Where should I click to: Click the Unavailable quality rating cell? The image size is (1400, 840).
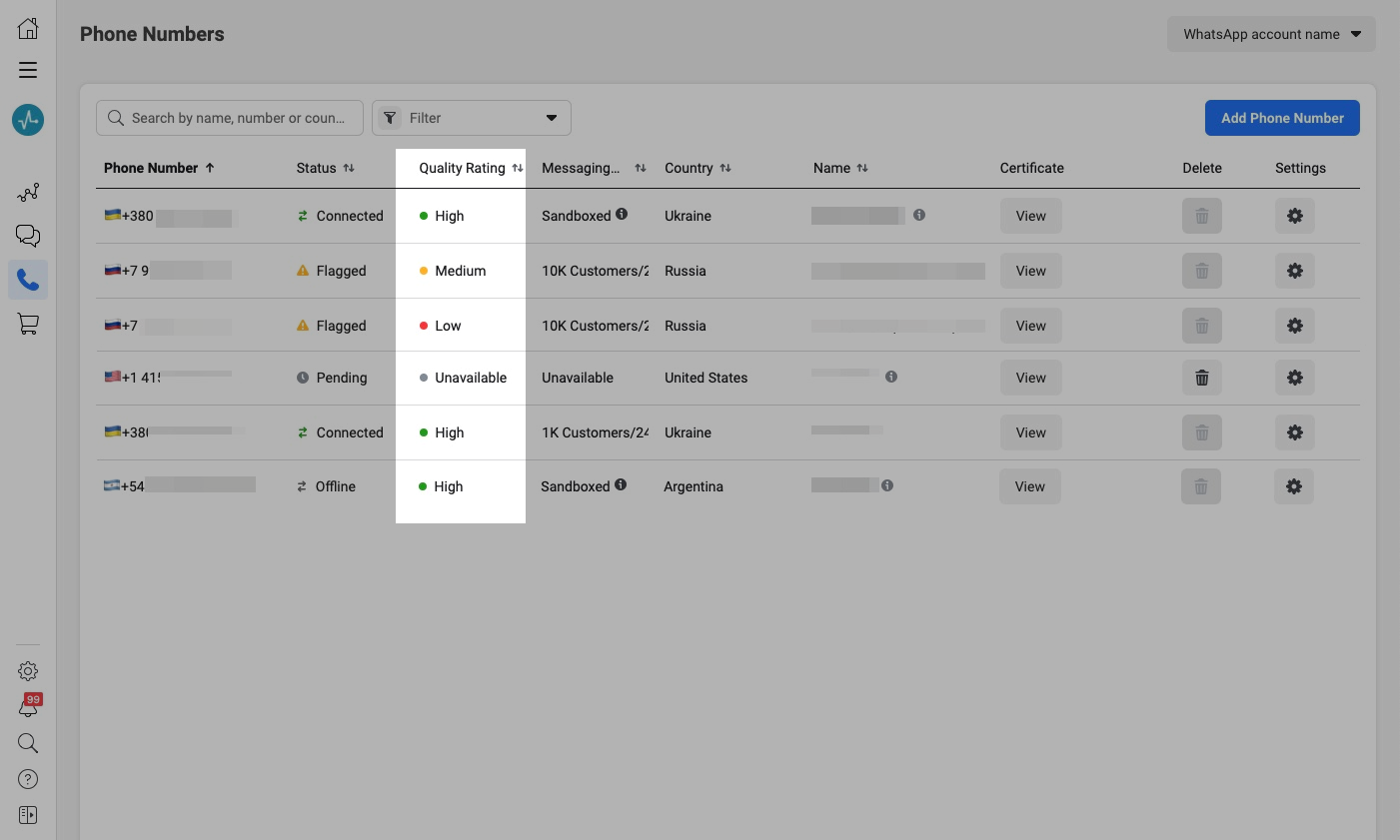463,378
